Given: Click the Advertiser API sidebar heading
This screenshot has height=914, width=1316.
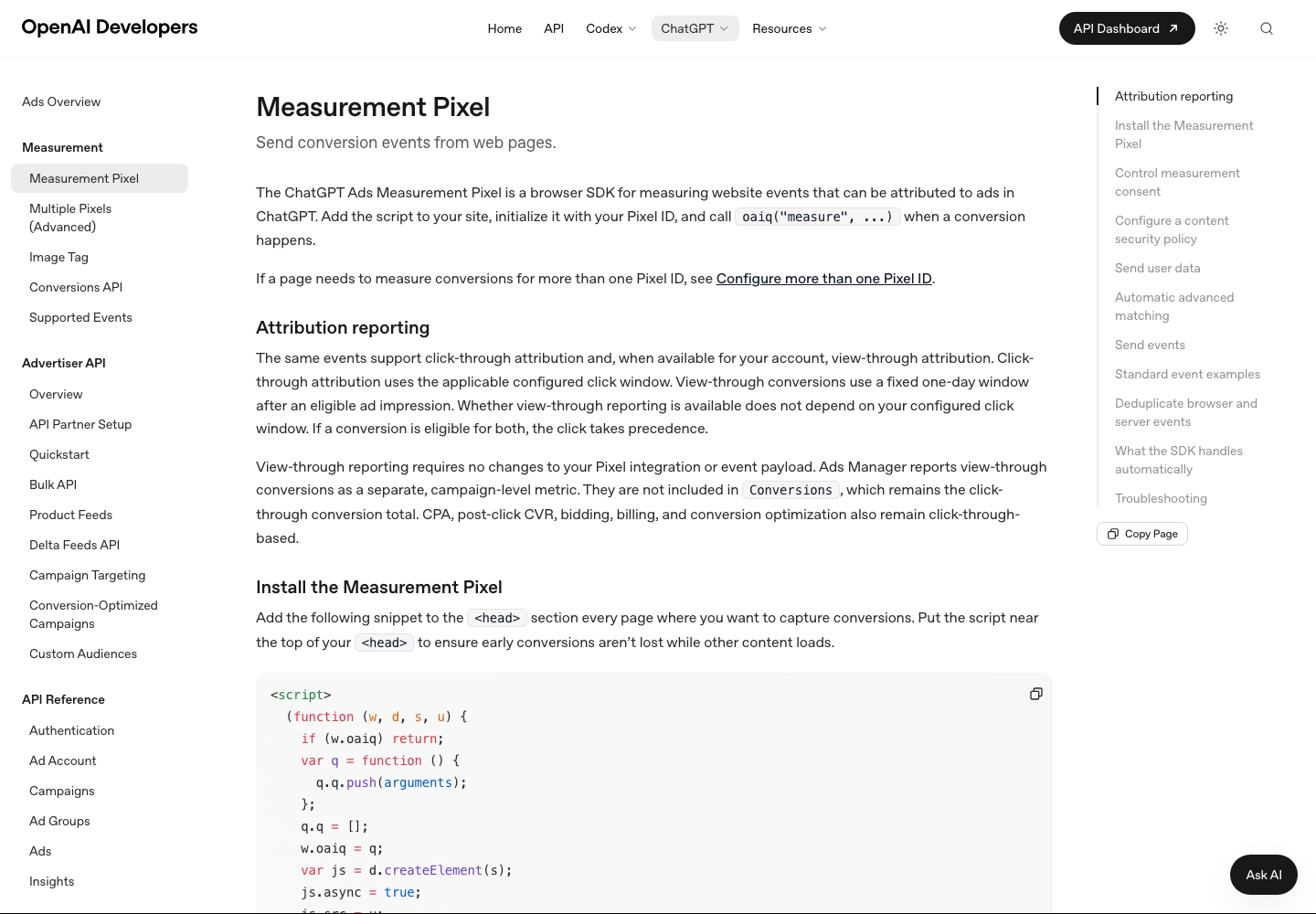Looking at the screenshot, I should pos(64,363).
